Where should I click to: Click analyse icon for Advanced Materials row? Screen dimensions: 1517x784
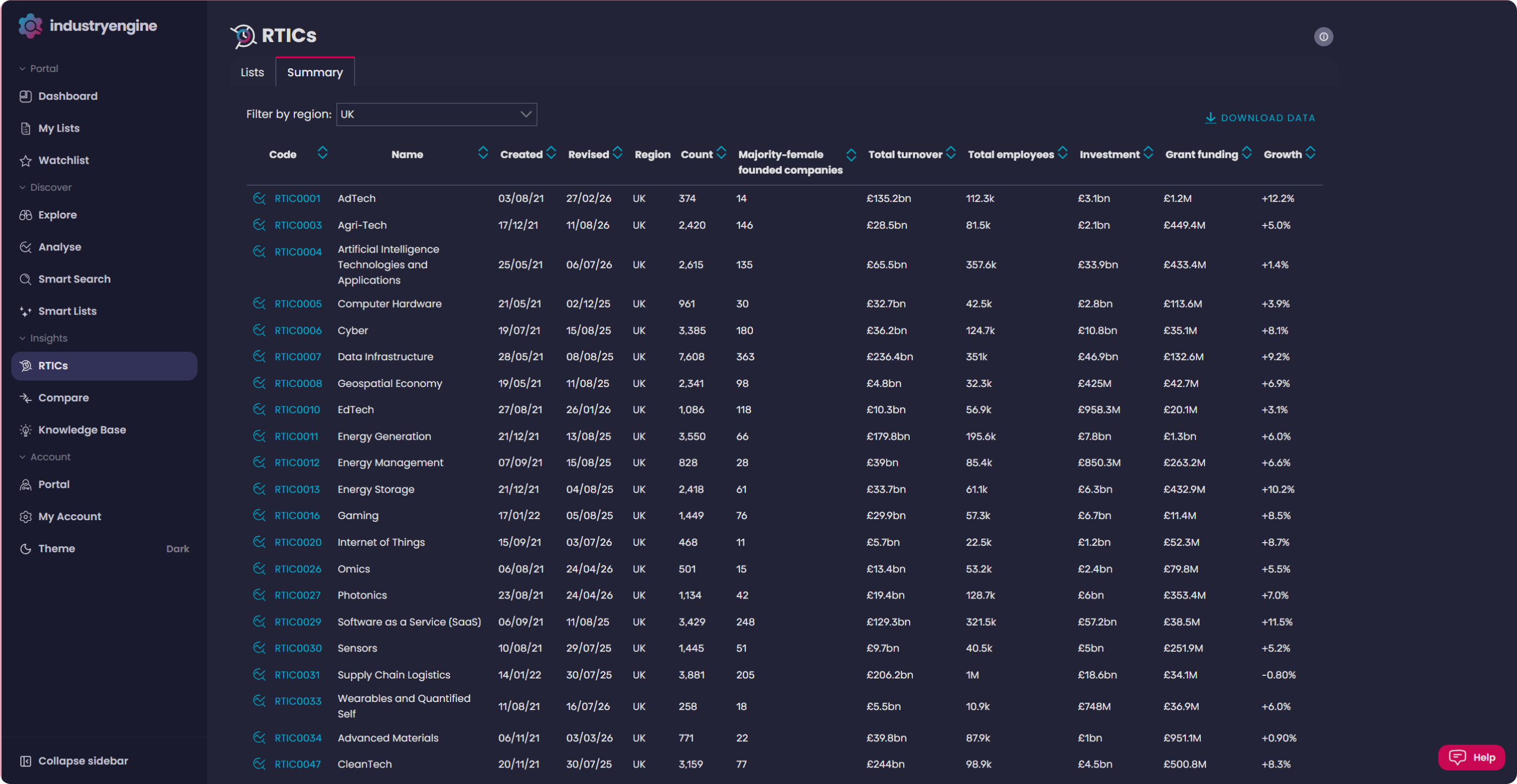coord(259,738)
